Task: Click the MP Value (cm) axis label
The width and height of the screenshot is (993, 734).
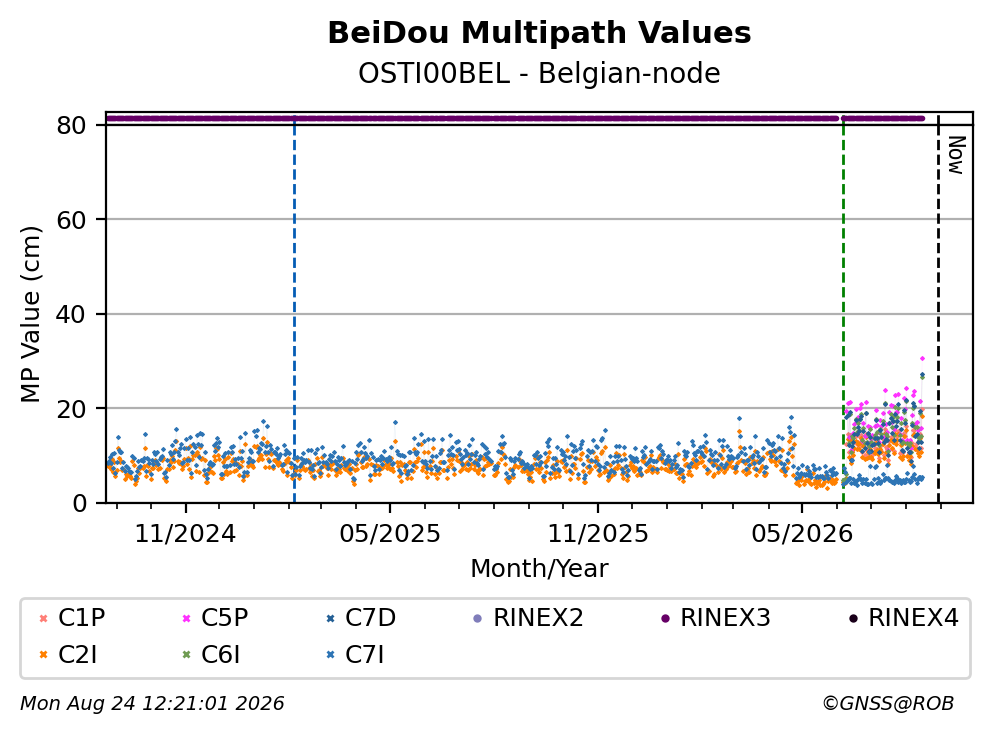Action: click(30, 314)
